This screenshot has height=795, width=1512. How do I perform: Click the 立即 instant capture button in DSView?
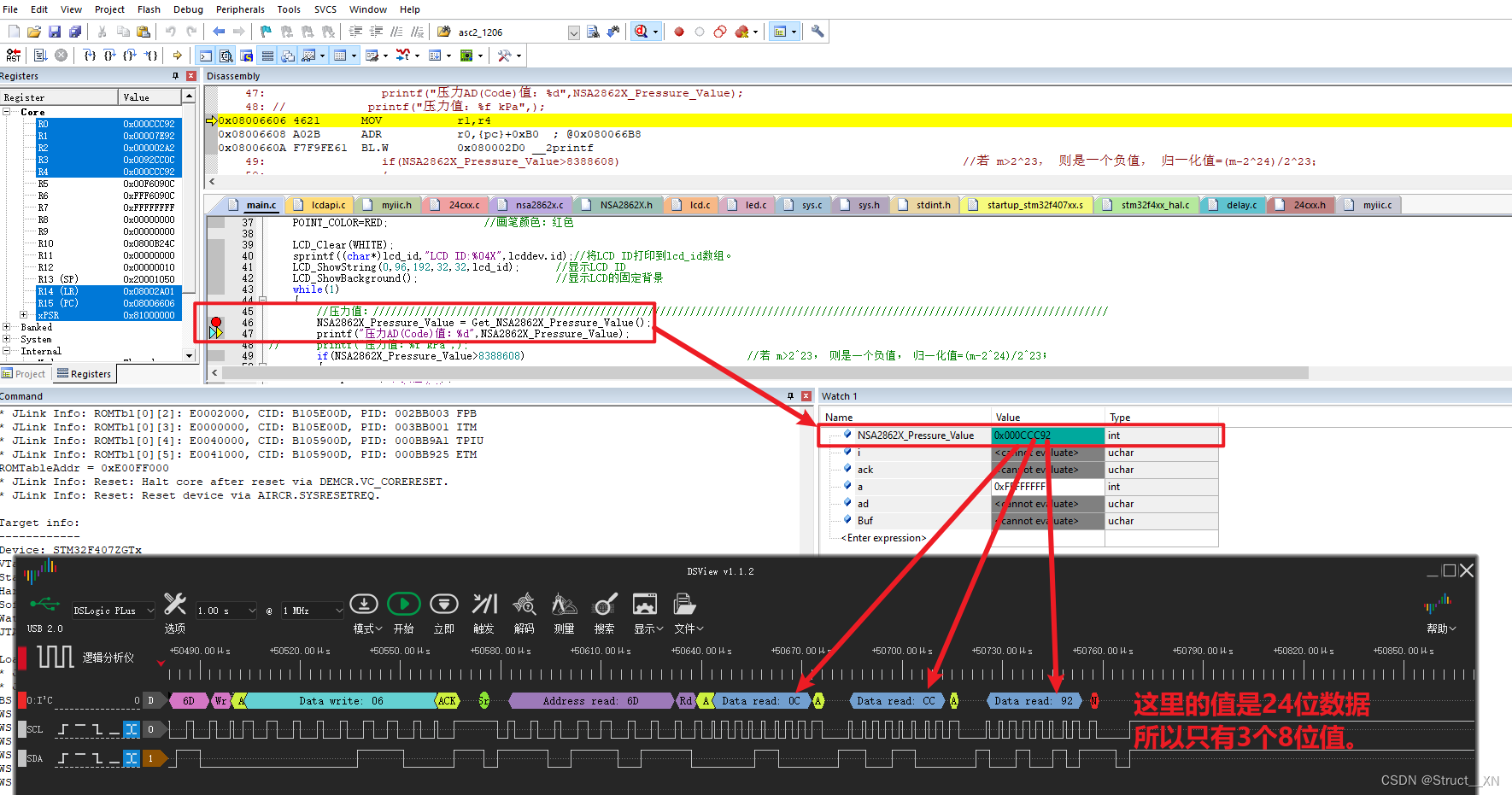pyautogui.click(x=444, y=604)
